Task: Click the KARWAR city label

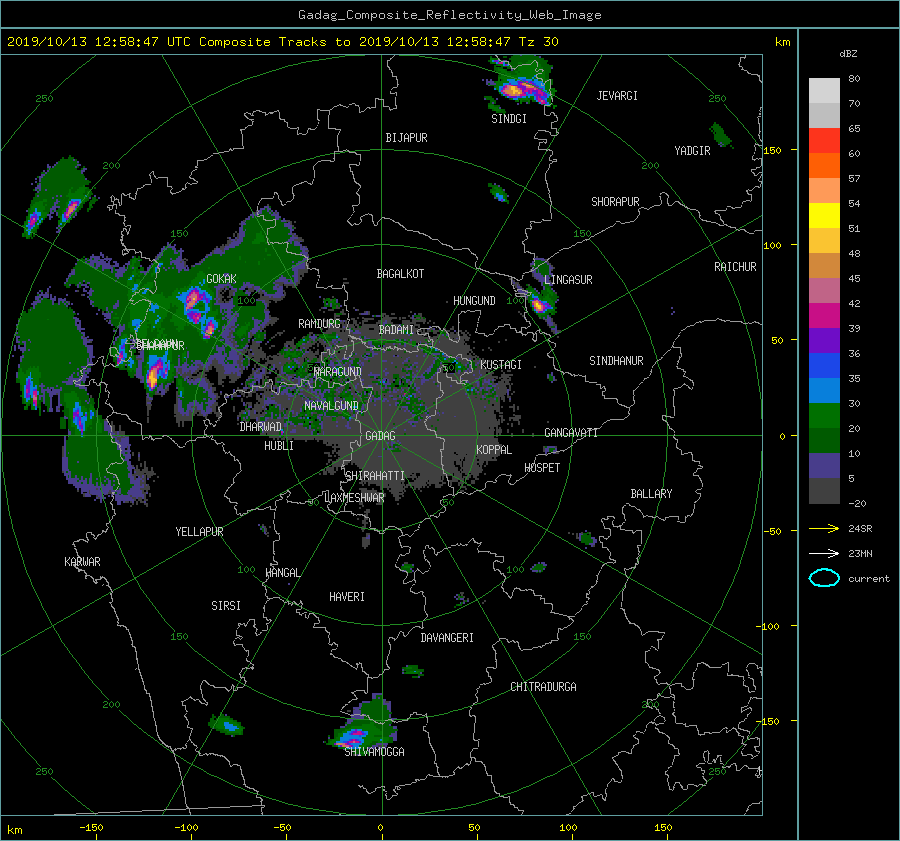Action: coord(82,562)
